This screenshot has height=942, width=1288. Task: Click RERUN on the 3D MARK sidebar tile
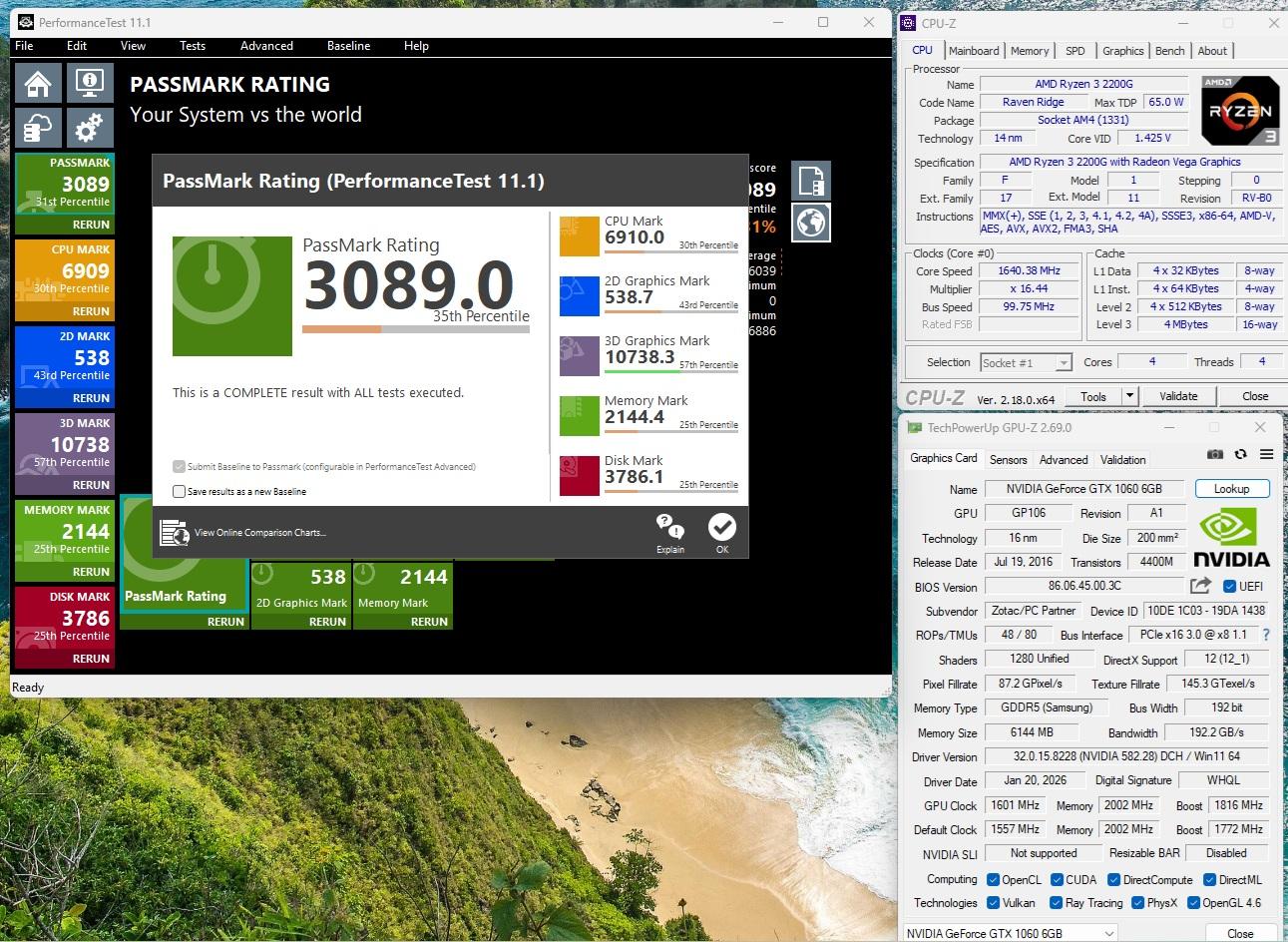(91, 485)
